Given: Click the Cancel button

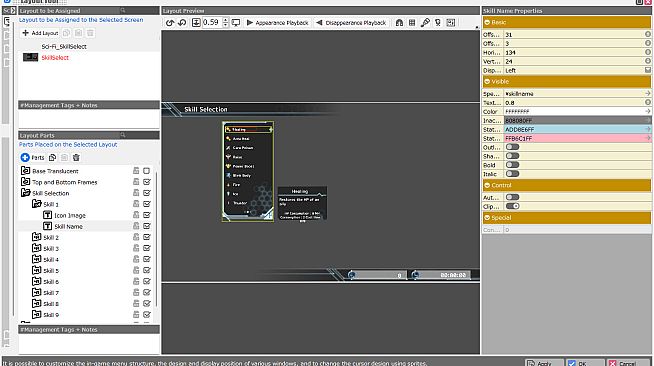Looking at the screenshot, I should [627, 363].
